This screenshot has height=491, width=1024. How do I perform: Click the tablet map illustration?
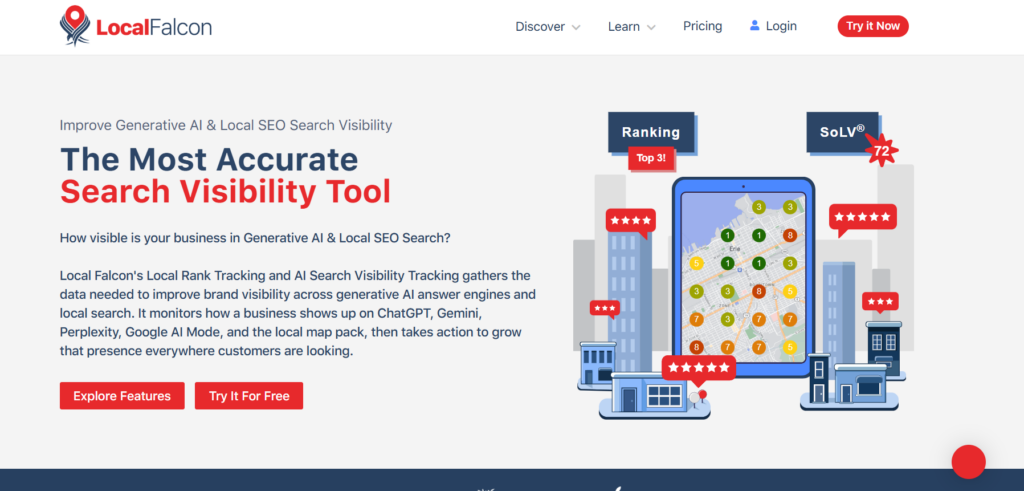click(x=743, y=278)
